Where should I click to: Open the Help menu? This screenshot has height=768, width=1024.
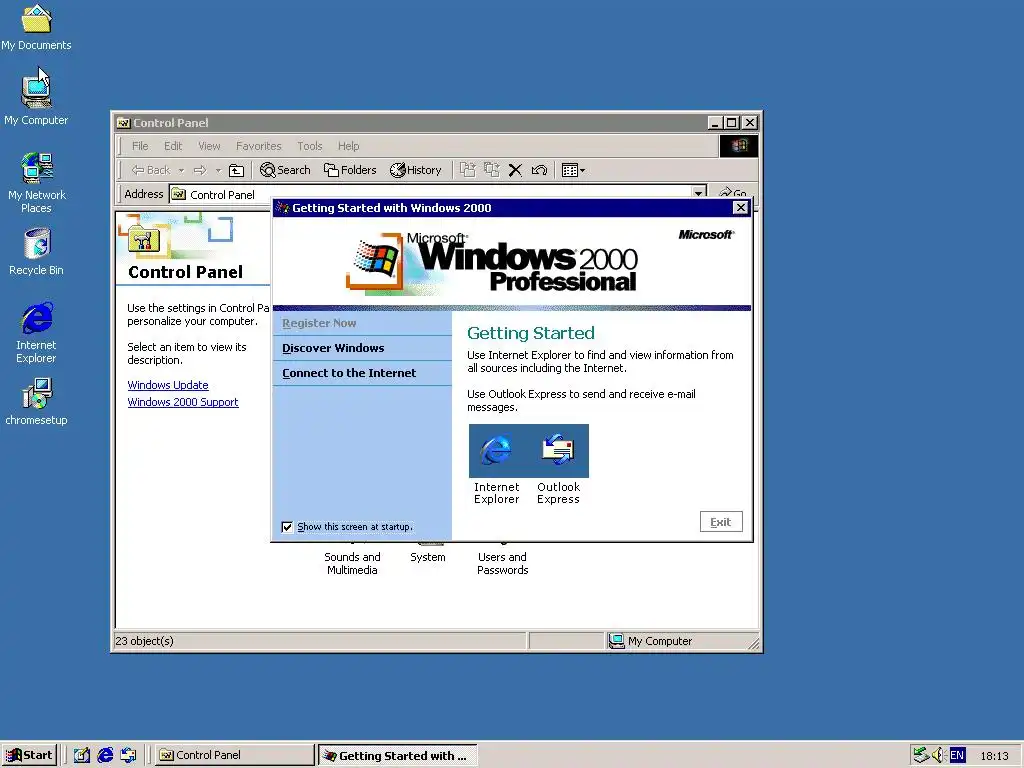click(x=348, y=146)
